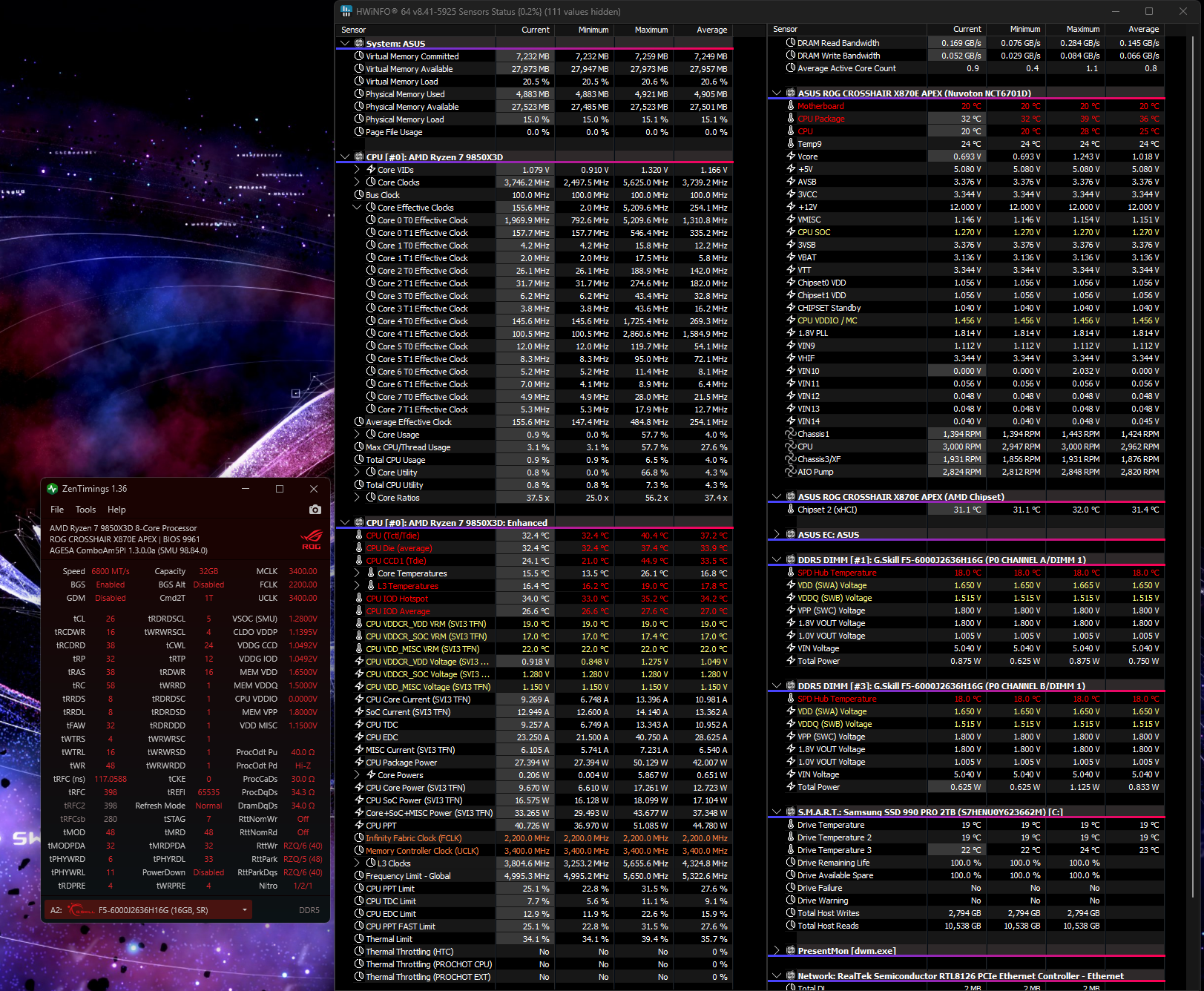Click the Network RealTek group chip icon

(791, 976)
